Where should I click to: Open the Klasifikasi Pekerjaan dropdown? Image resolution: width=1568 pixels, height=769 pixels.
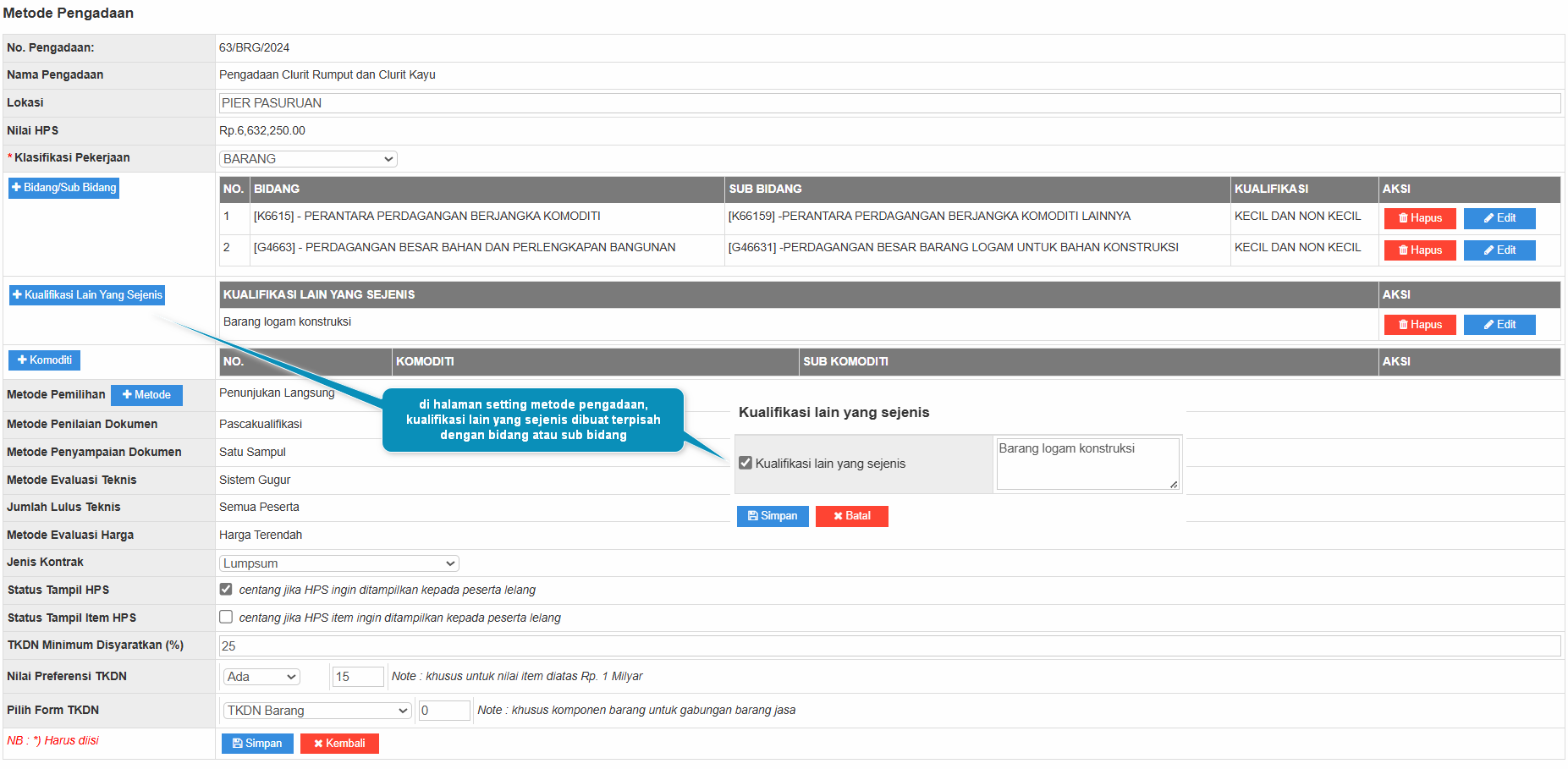(308, 159)
